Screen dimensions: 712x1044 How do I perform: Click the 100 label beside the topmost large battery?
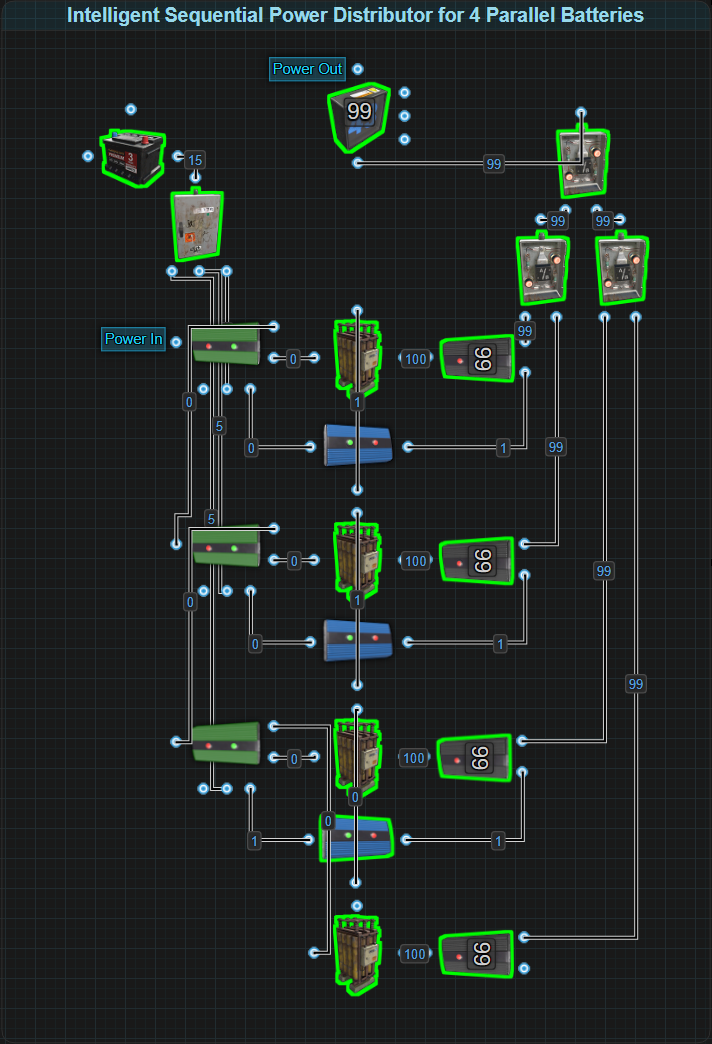[416, 359]
